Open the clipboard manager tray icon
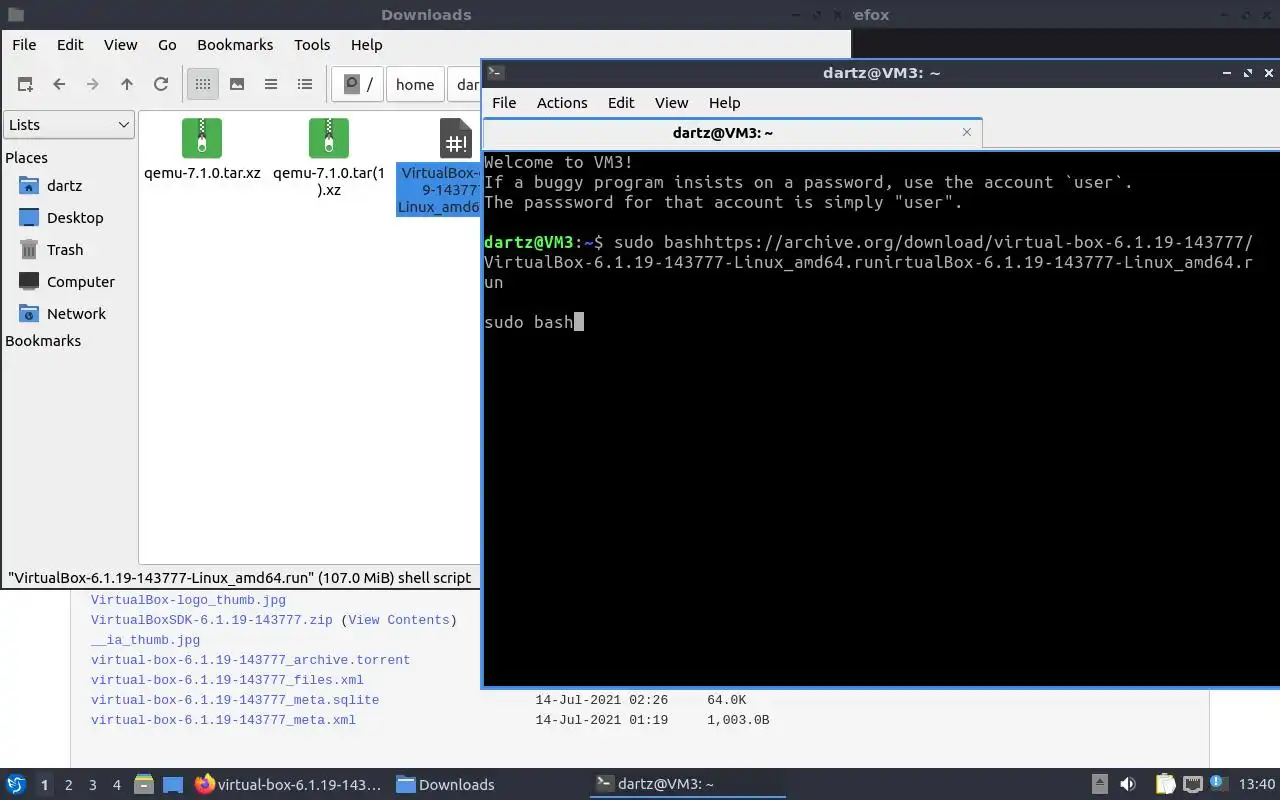Image resolution: width=1280 pixels, height=800 pixels. pyautogui.click(x=1166, y=785)
